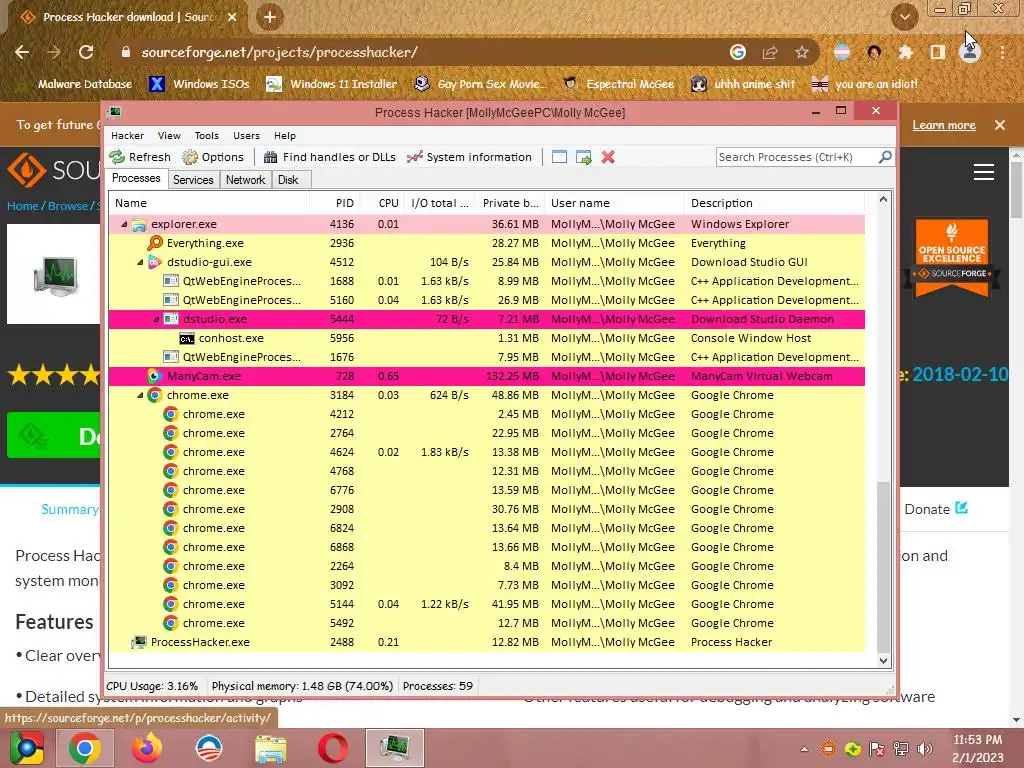Viewport: 1024px width, 768px height.
Task: Show hidden tray icons arrow
Action: [x=805, y=749]
